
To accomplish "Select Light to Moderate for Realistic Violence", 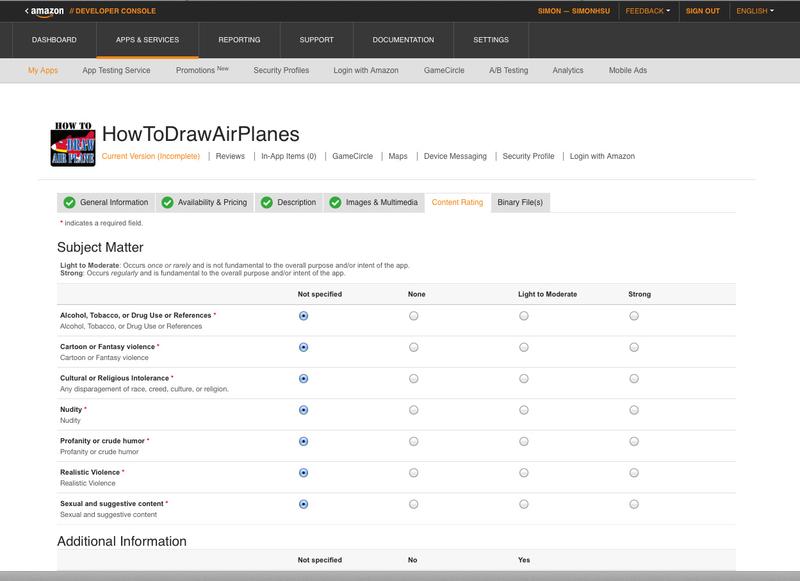I will pyautogui.click(x=524, y=473).
